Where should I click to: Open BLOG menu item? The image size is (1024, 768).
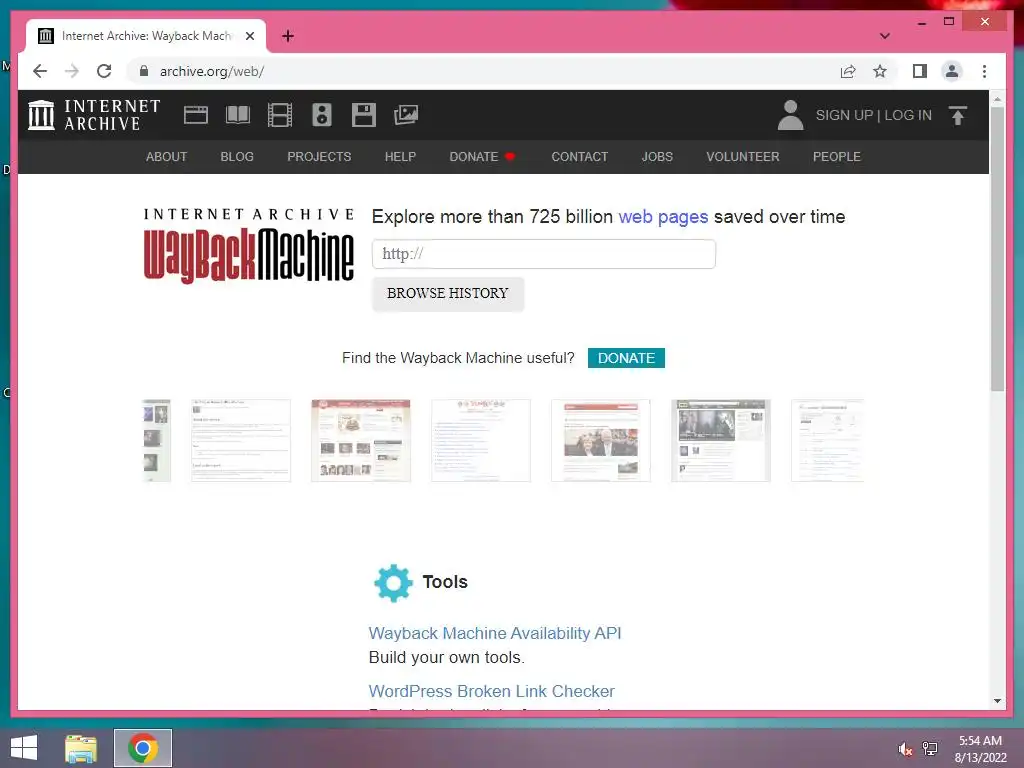(x=237, y=157)
